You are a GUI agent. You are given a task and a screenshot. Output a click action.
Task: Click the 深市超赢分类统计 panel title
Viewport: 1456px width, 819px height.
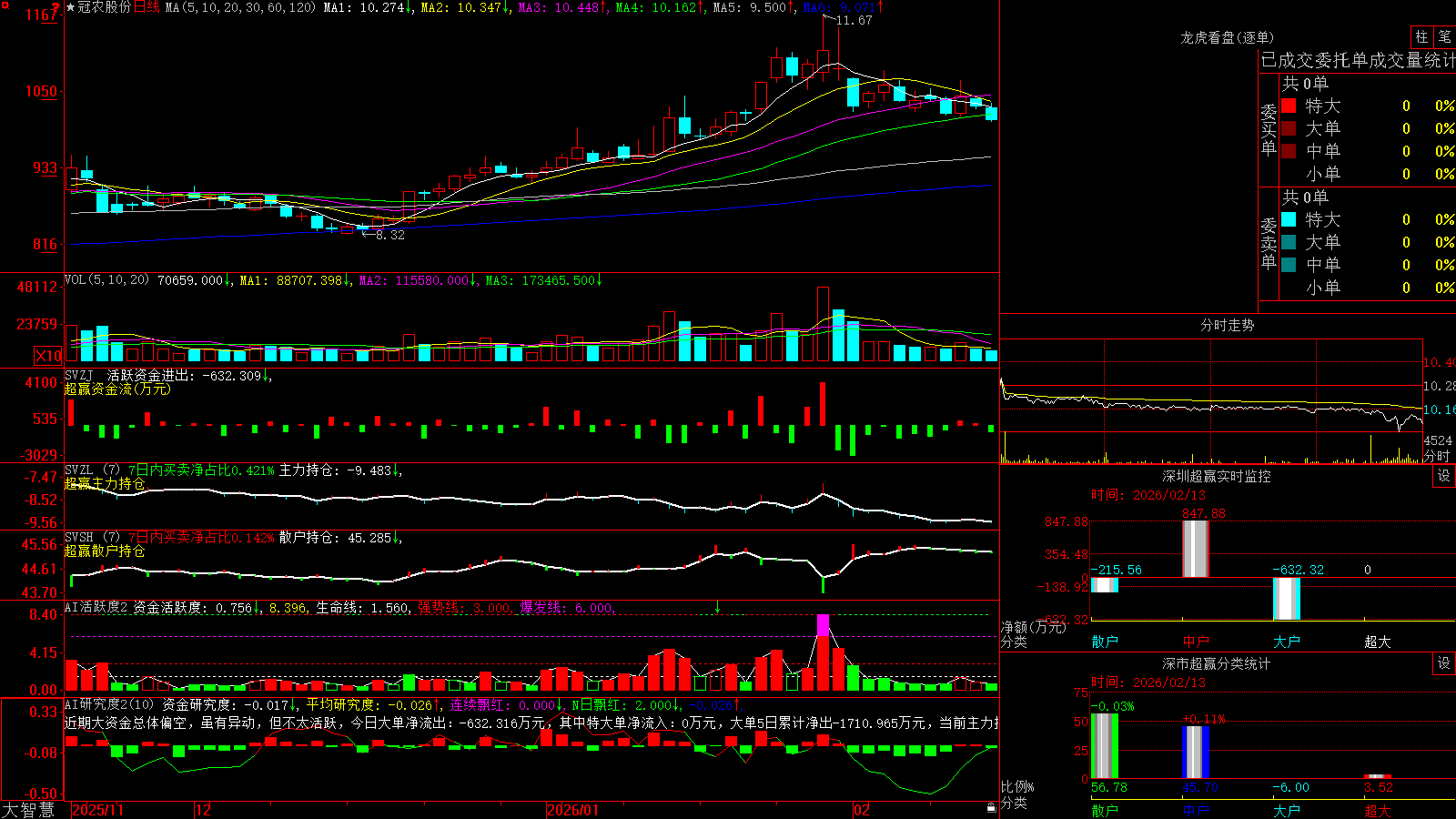tap(1217, 663)
